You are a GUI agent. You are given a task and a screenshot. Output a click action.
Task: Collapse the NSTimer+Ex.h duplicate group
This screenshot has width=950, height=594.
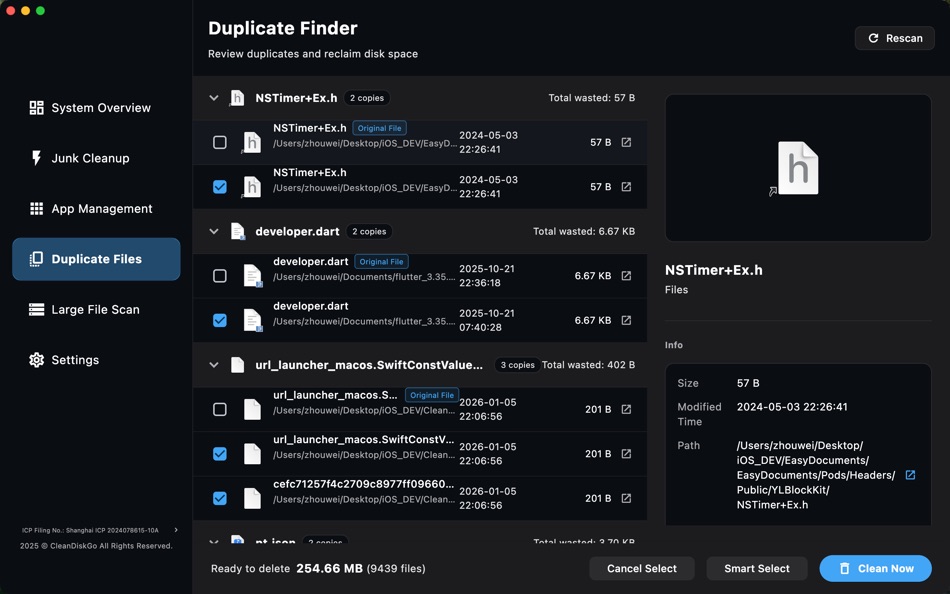[213, 98]
